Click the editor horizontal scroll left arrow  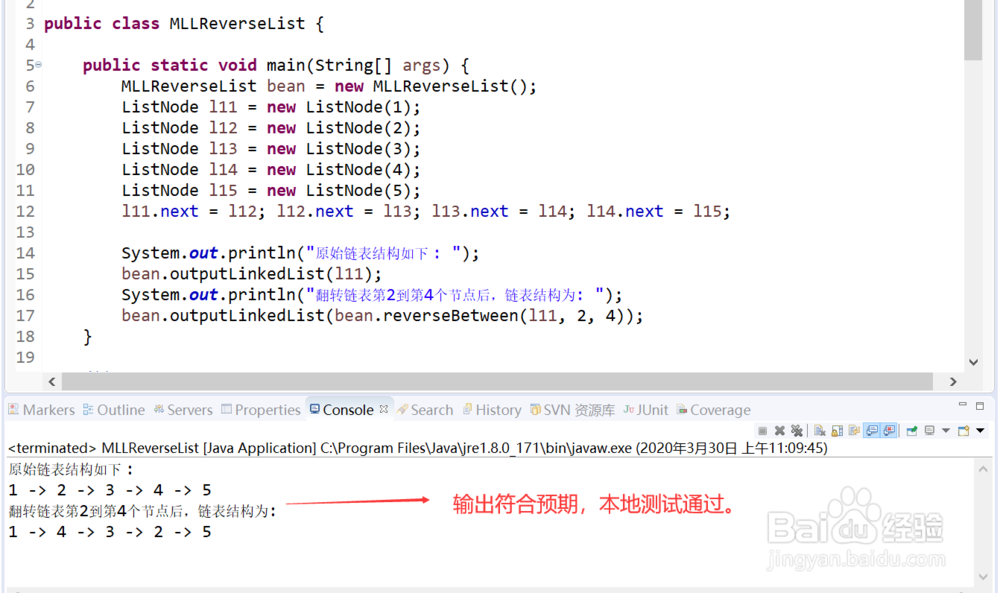[52, 381]
